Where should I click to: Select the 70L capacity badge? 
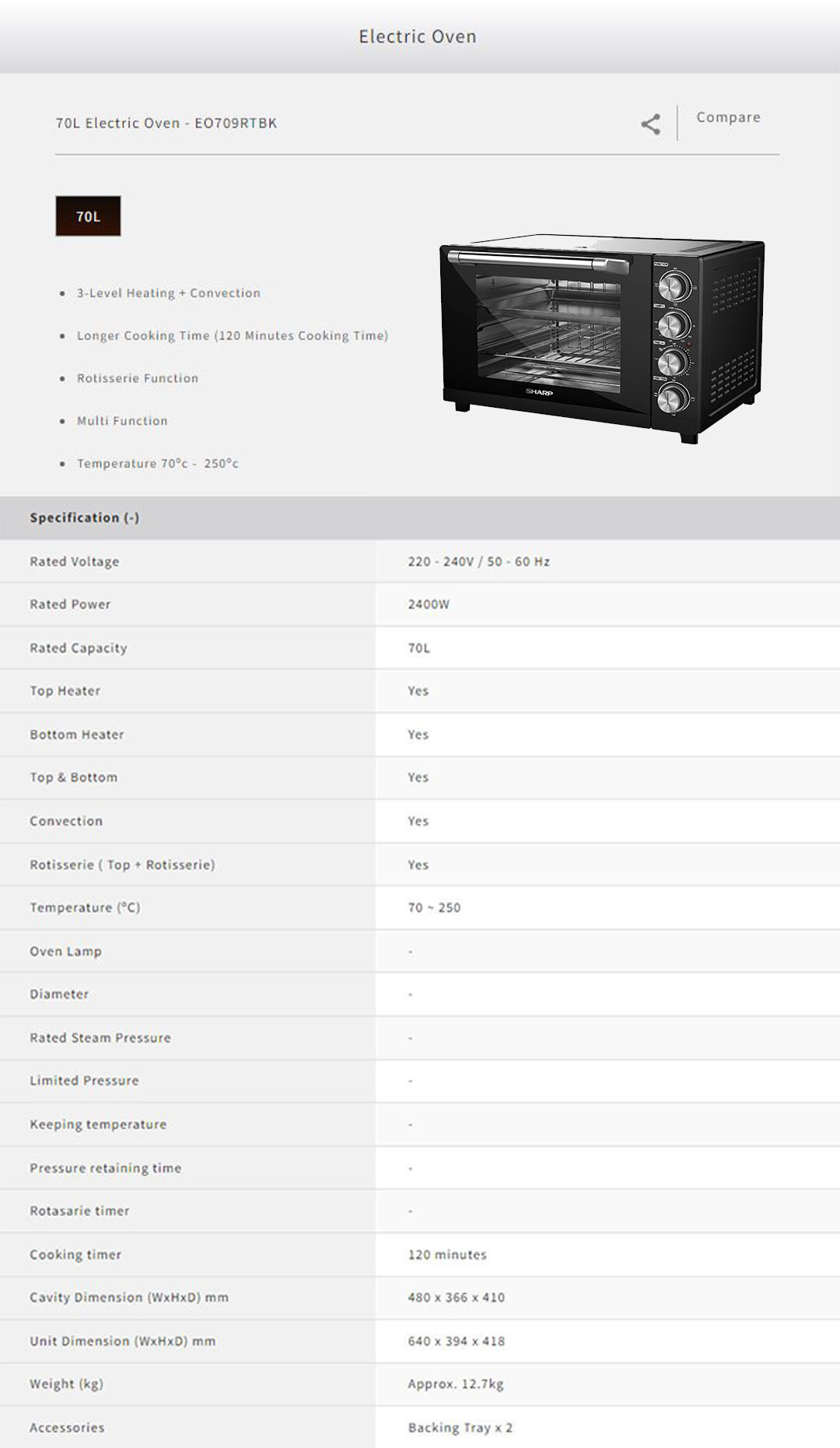click(88, 216)
